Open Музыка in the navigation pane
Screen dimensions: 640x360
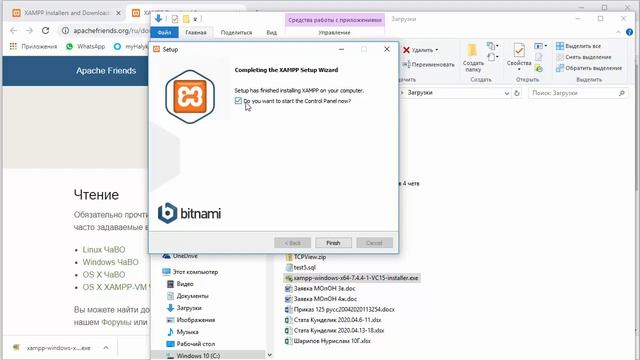pyautogui.click(x=183, y=332)
